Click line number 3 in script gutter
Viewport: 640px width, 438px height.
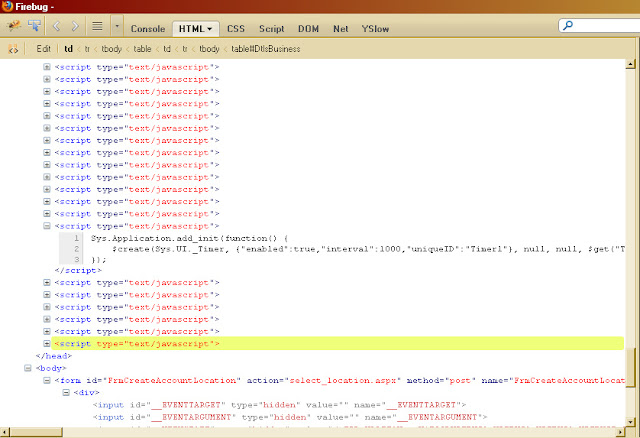click(76, 259)
